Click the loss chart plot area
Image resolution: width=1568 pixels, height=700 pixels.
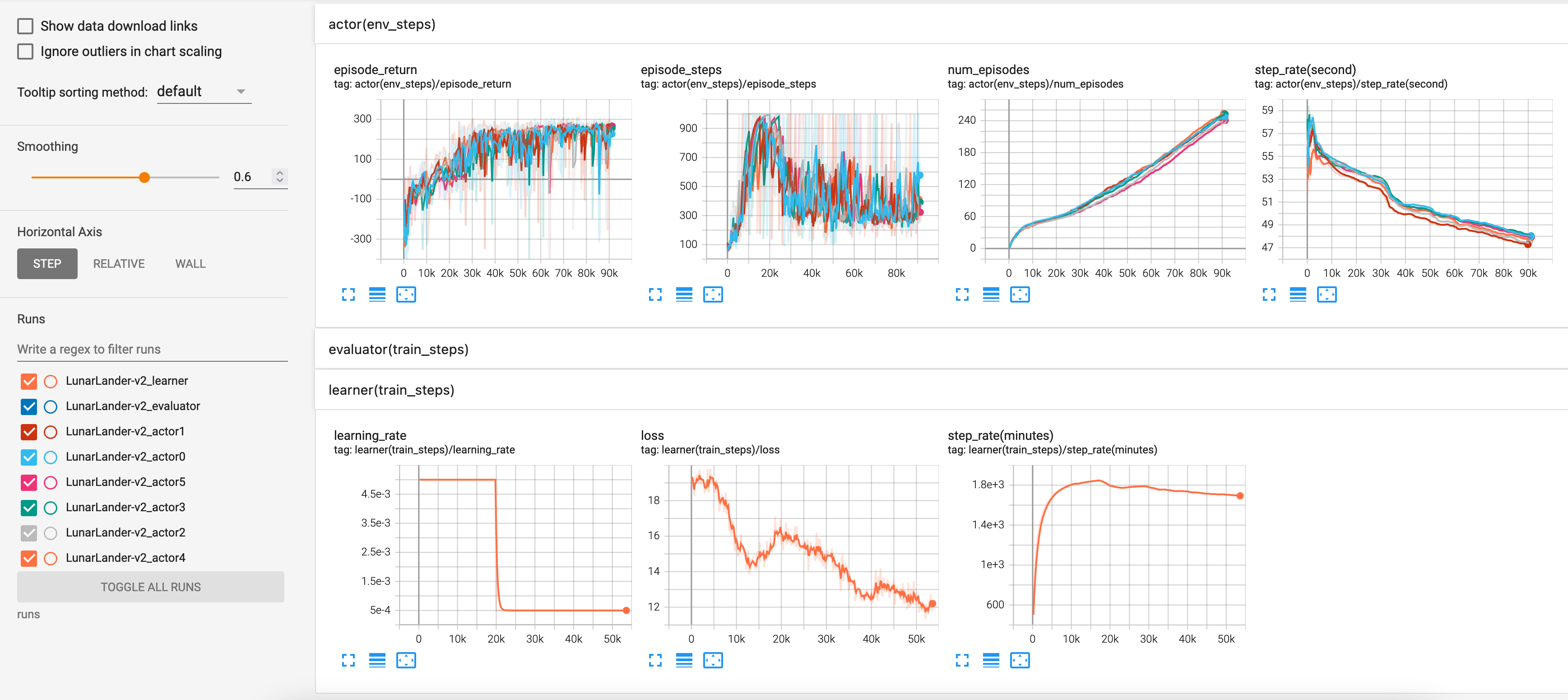pos(803,546)
